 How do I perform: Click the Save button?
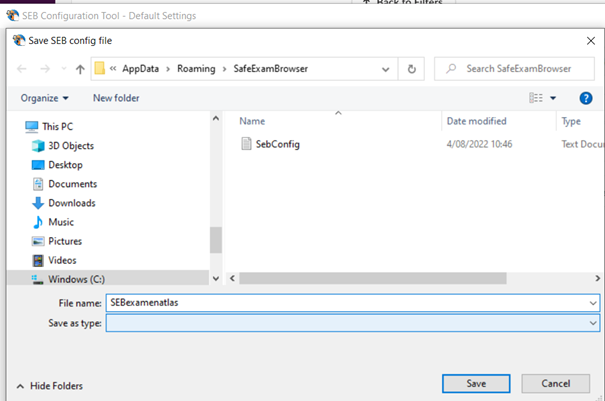[x=476, y=384]
